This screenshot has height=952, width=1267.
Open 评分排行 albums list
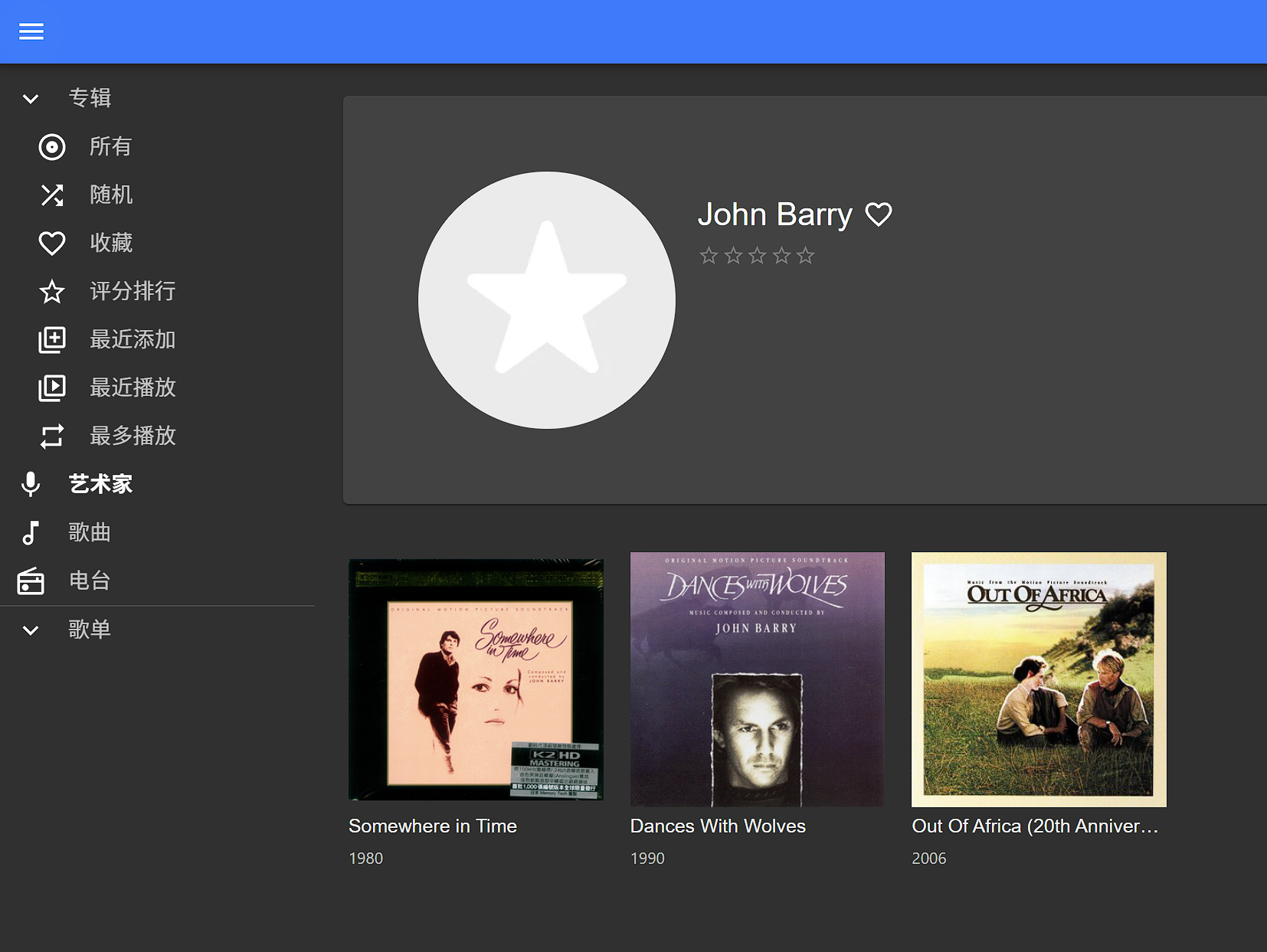tap(133, 291)
